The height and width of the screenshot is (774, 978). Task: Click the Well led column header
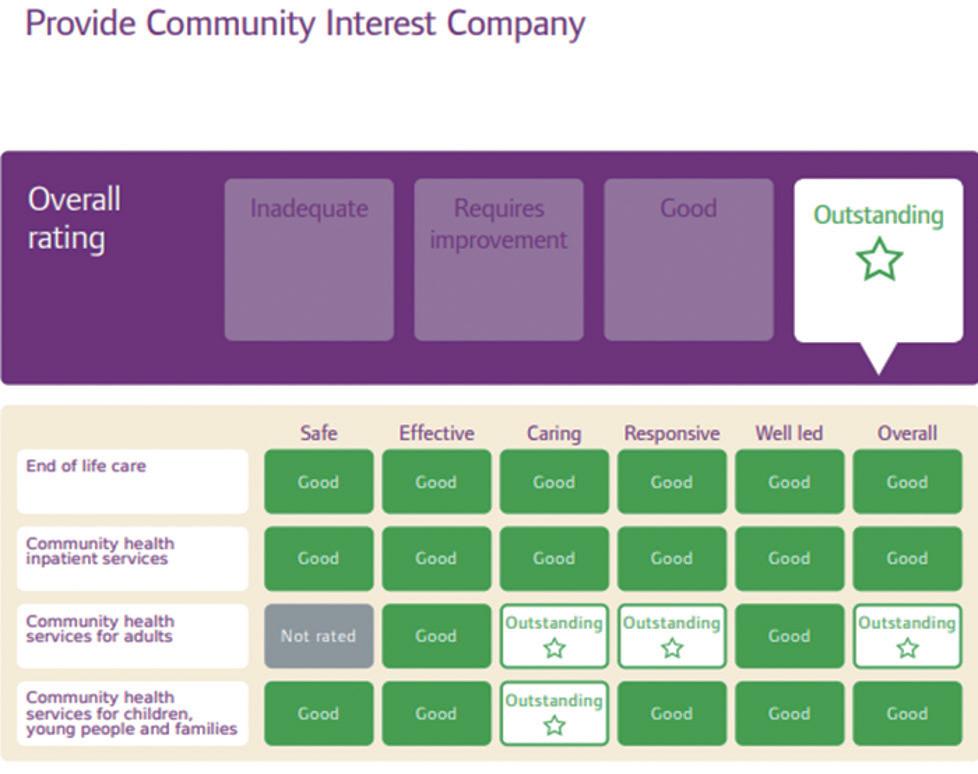coord(789,433)
